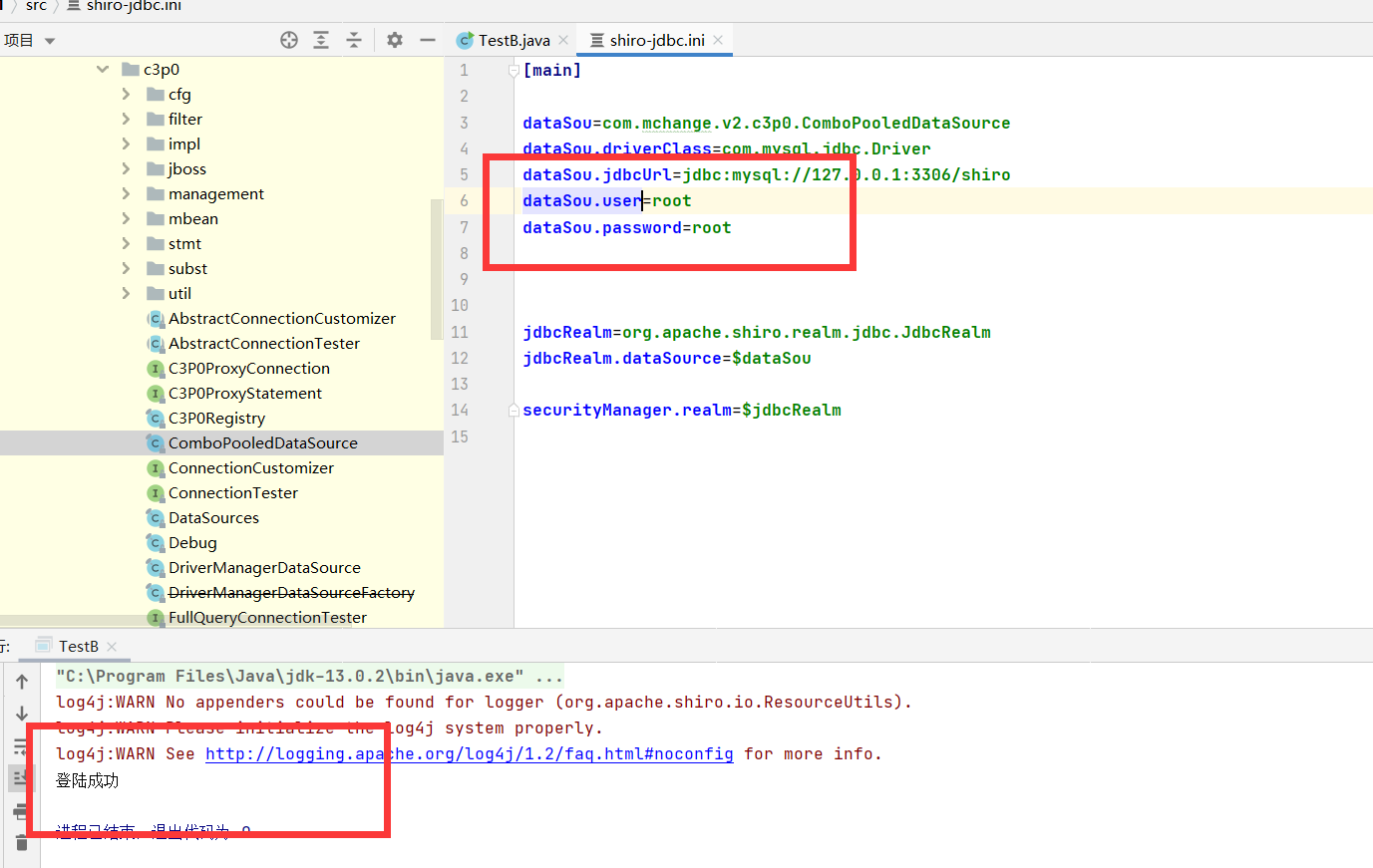Expand the cfg folder
Image resolution: width=1373 pixels, height=868 pixels.
click(x=126, y=94)
